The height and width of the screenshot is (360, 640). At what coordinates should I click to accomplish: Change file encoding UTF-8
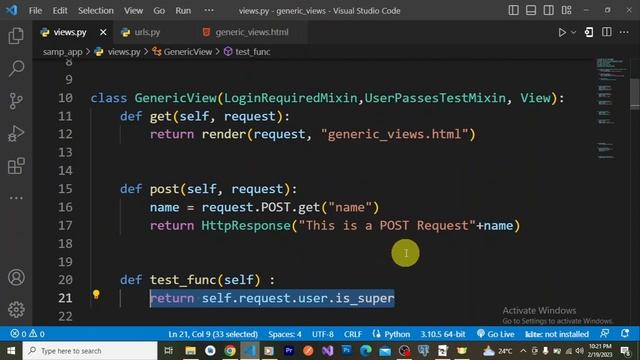click(x=322, y=334)
